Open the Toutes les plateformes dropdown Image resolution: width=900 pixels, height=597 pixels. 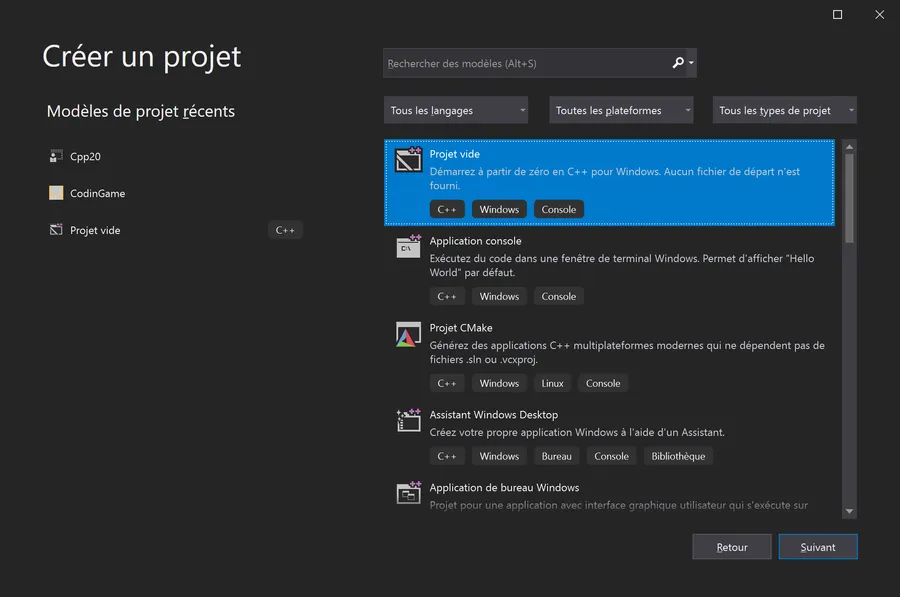pyautogui.click(x=621, y=110)
